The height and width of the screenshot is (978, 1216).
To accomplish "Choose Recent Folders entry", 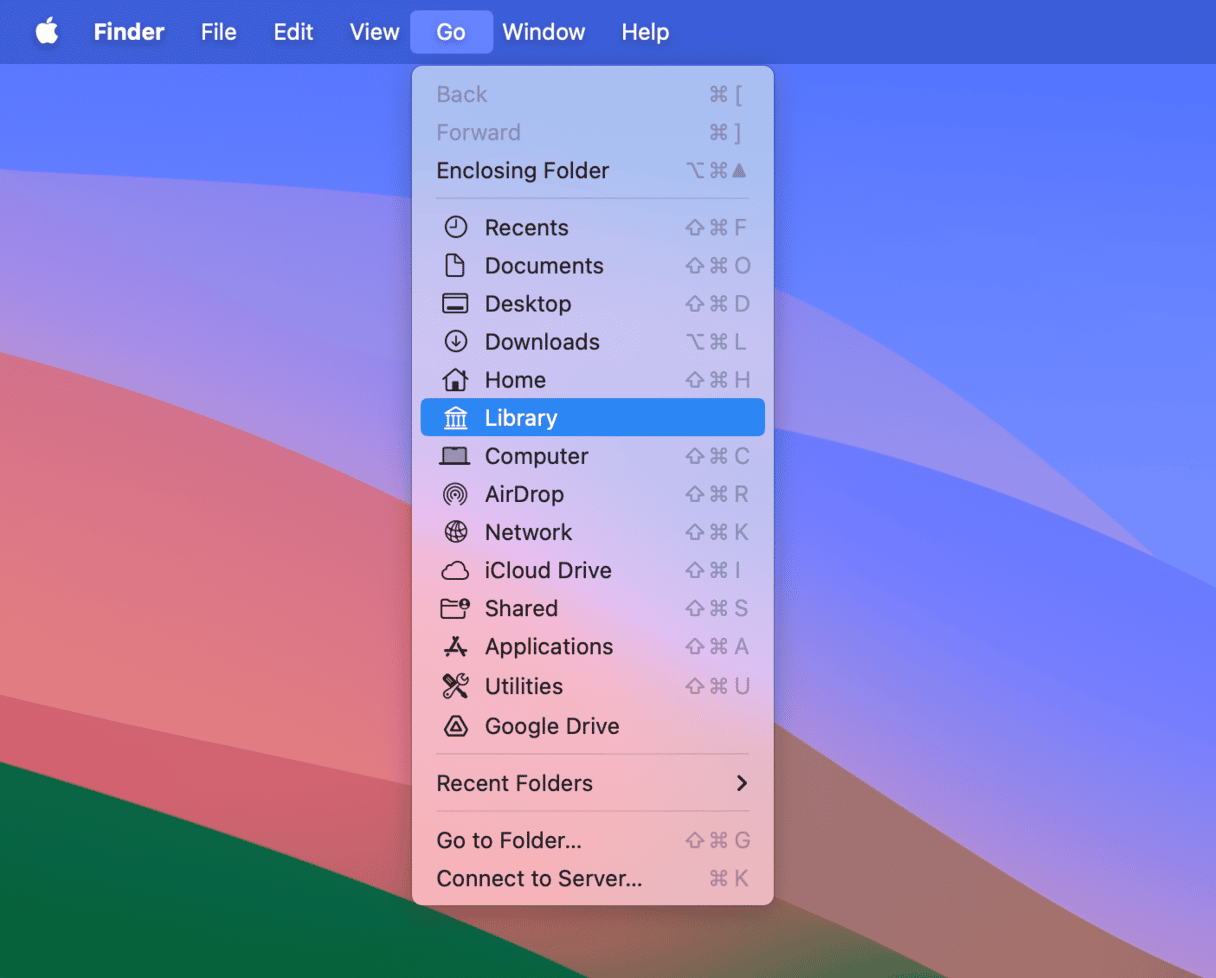I will pyautogui.click(x=593, y=783).
